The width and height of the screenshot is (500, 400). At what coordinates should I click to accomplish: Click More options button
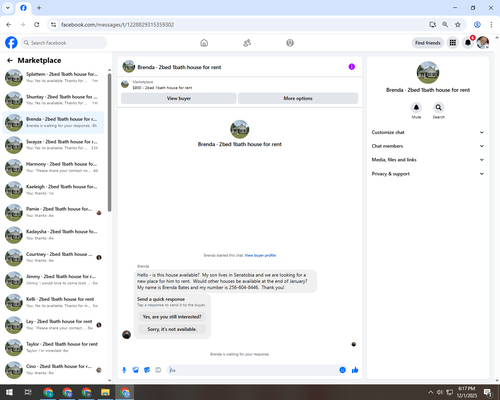click(298, 98)
